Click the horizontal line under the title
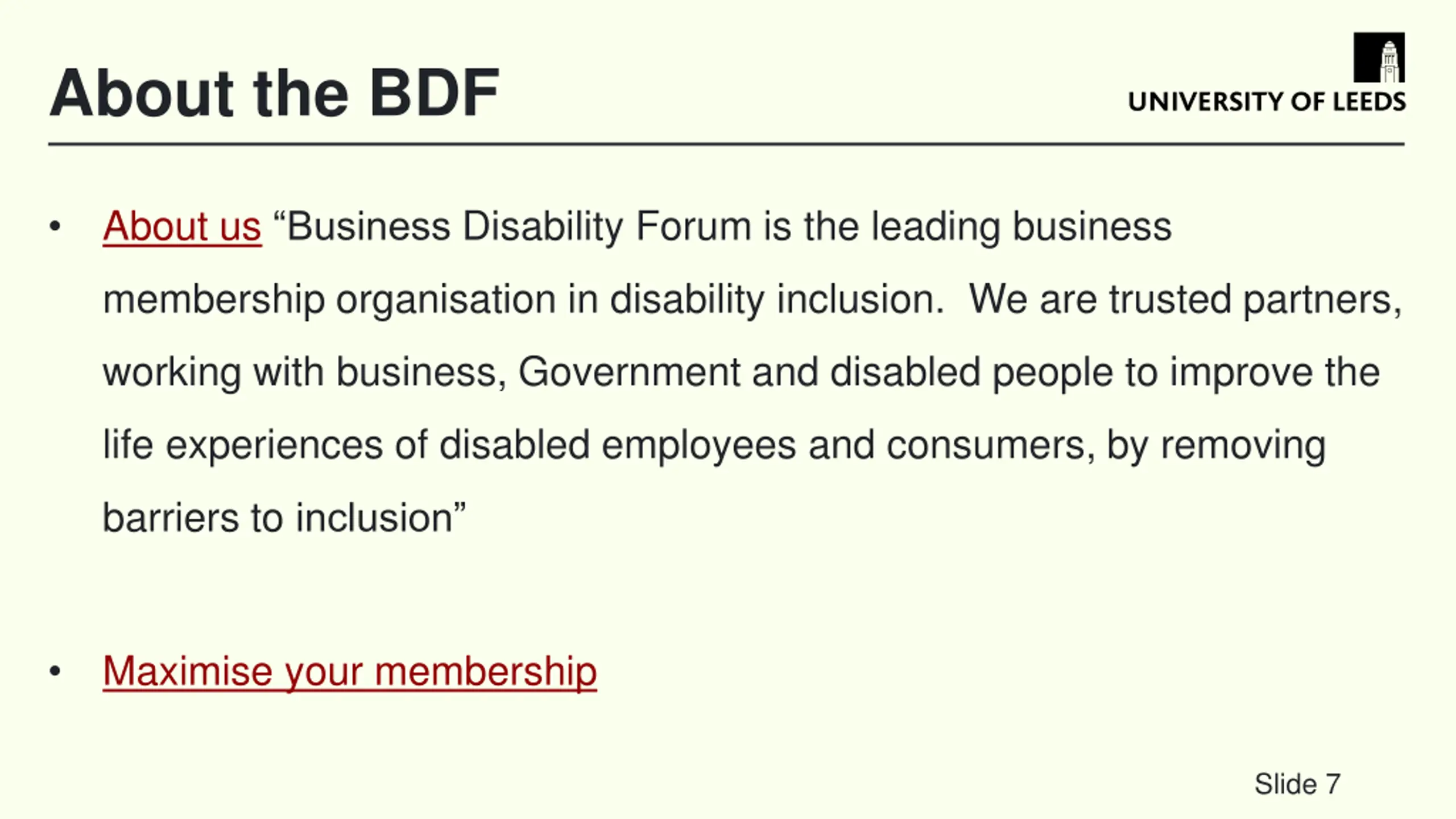This screenshot has width=1456, height=819. (726, 144)
